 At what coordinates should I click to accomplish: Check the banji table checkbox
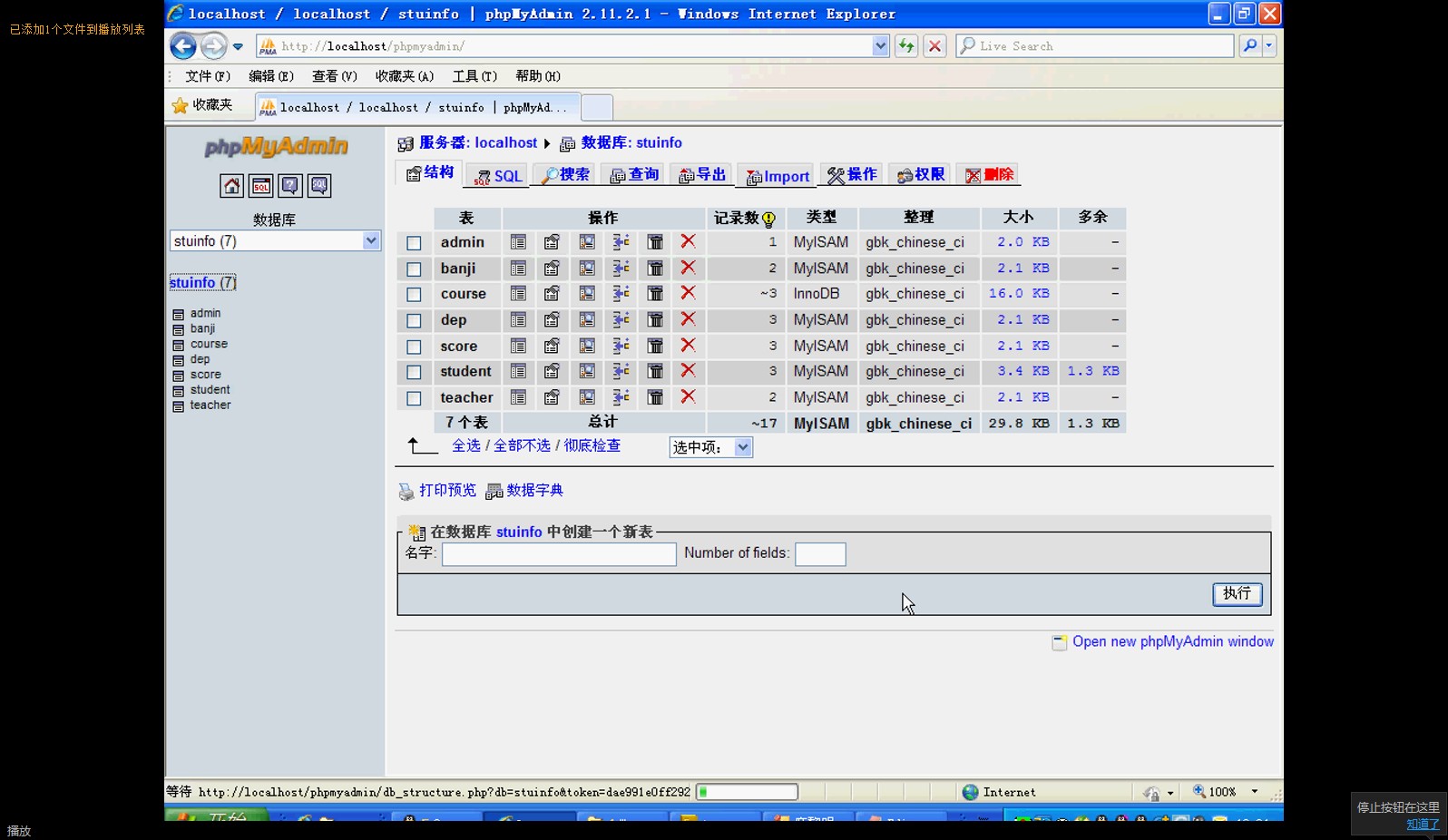(414, 269)
